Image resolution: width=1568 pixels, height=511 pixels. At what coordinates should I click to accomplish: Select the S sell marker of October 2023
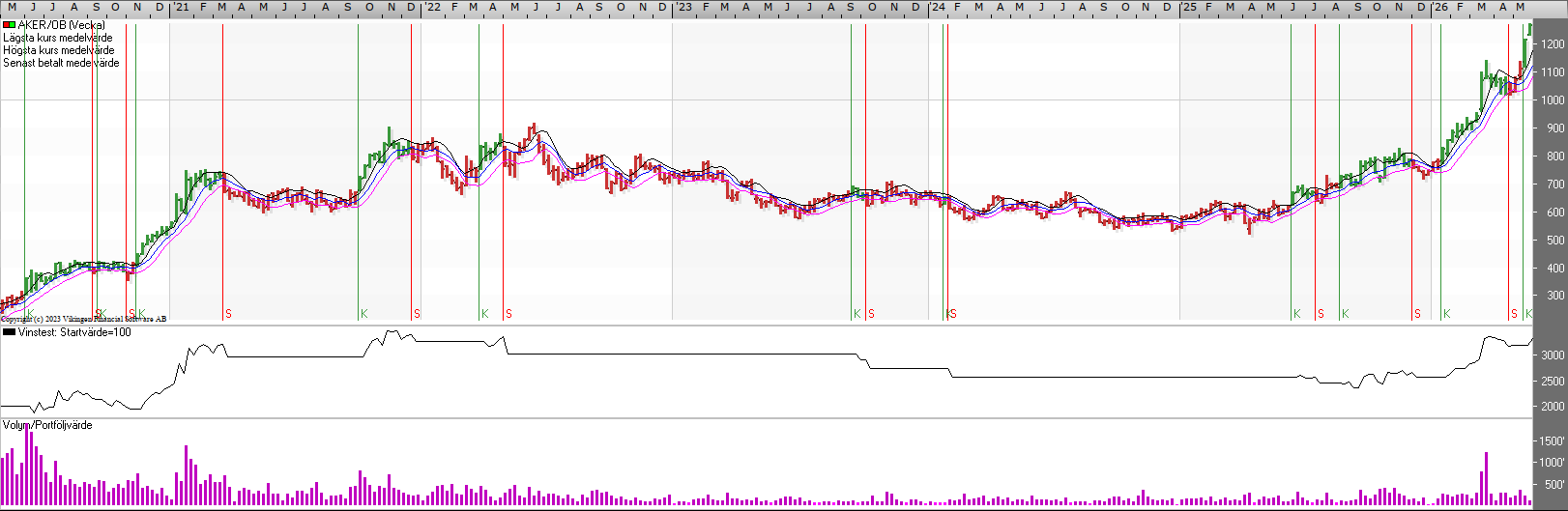tap(871, 314)
